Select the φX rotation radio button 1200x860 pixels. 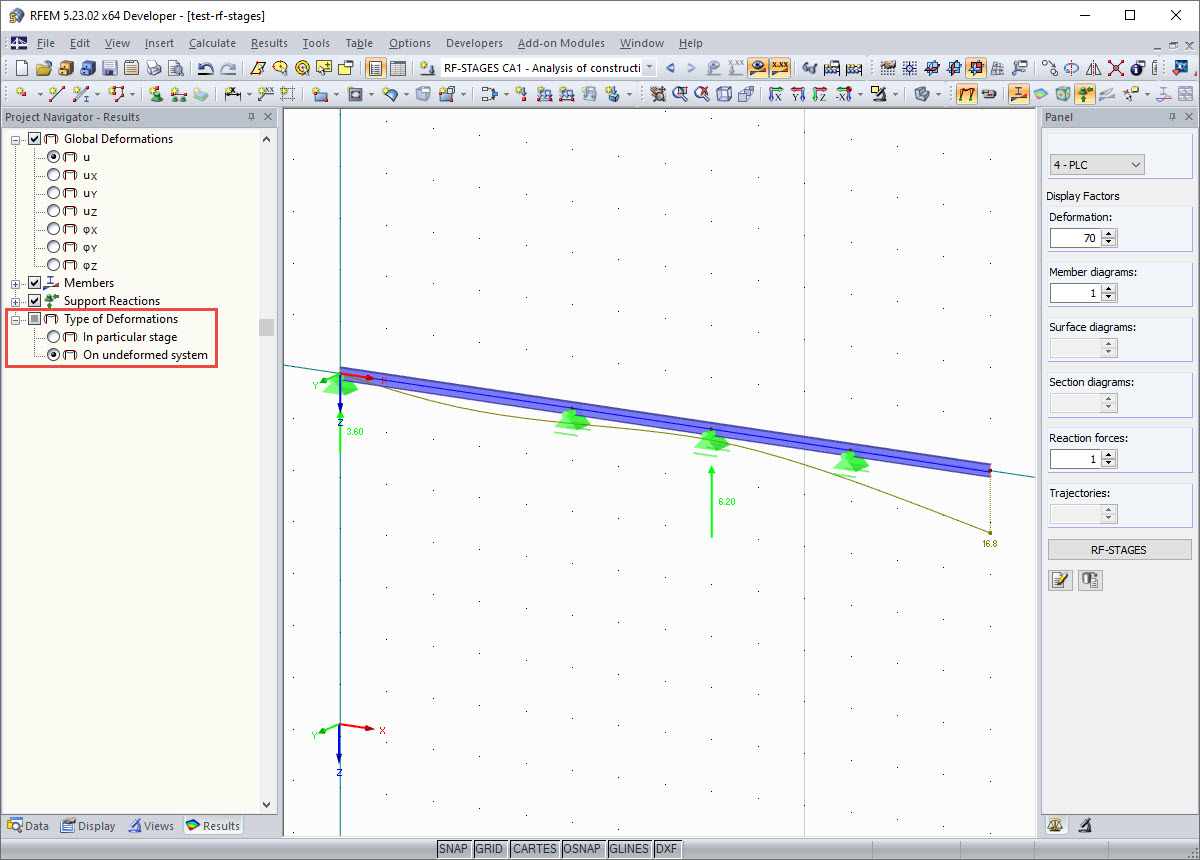tap(53, 229)
